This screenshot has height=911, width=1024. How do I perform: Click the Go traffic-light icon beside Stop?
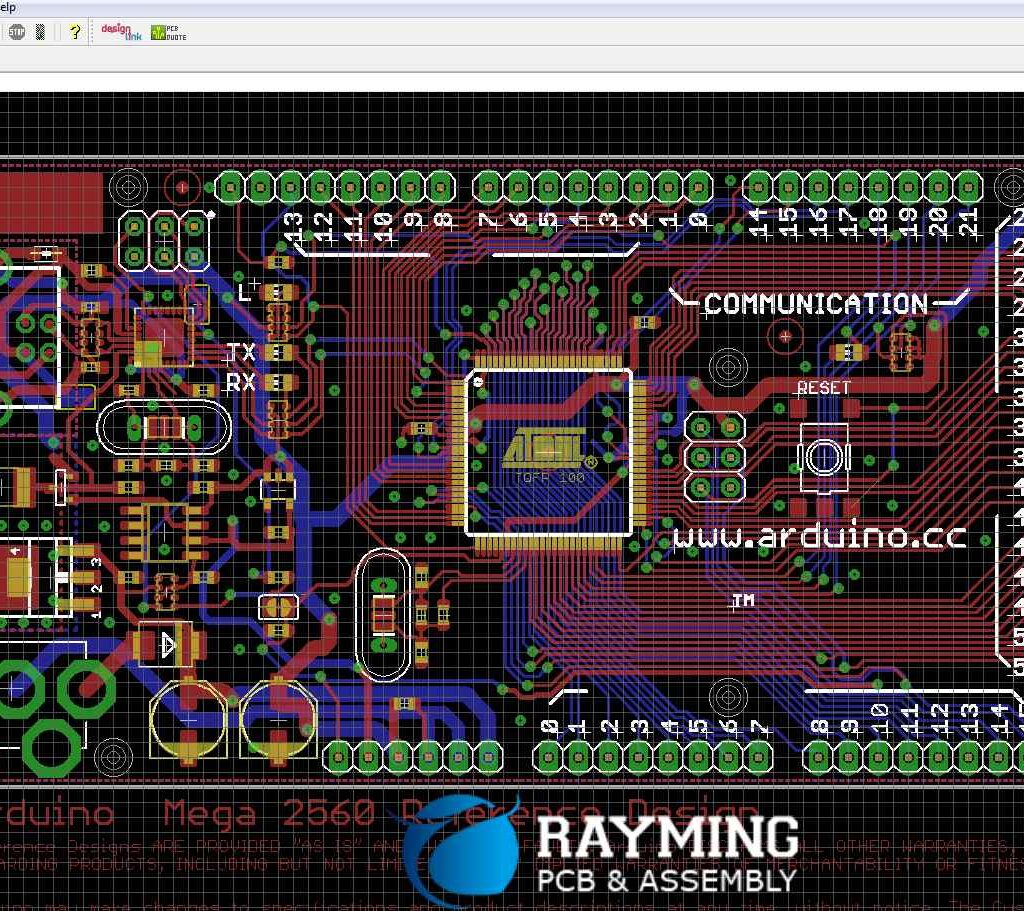point(40,31)
